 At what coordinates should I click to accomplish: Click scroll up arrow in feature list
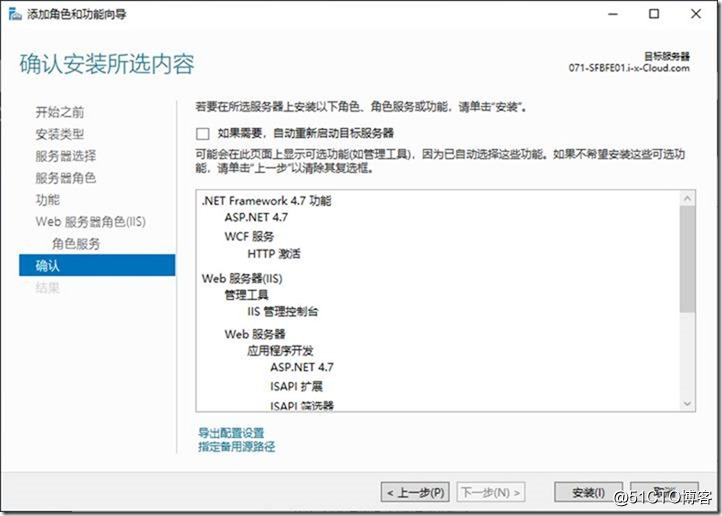tap(687, 198)
